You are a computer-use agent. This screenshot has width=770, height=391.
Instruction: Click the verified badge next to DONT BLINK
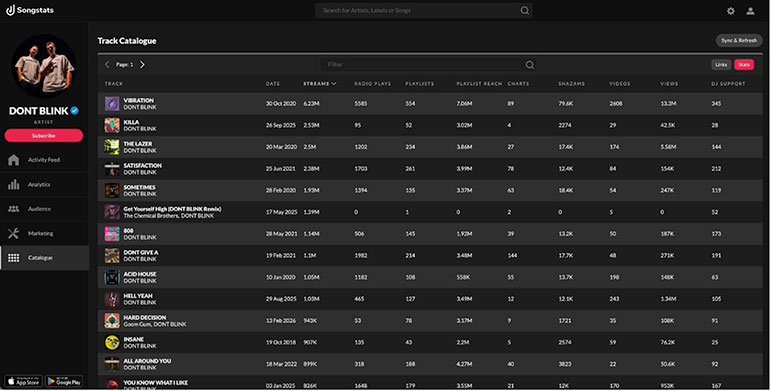pyautogui.click(x=75, y=111)
